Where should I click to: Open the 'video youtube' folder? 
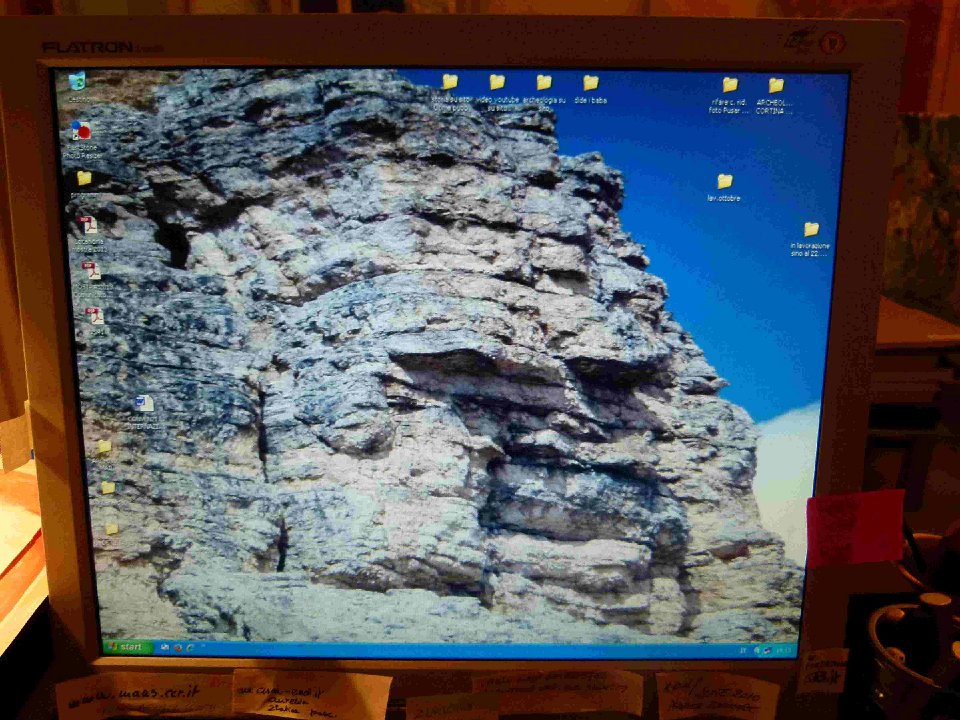point(497,81)
